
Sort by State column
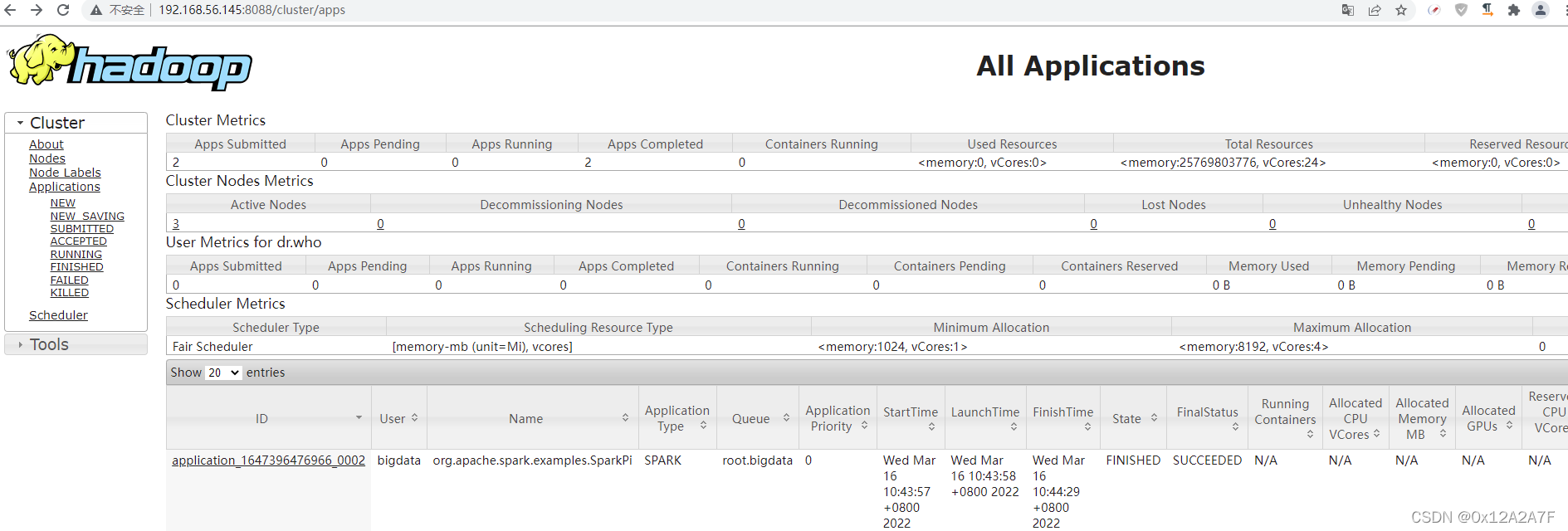pyautogui.click(x=1154, y=418)
